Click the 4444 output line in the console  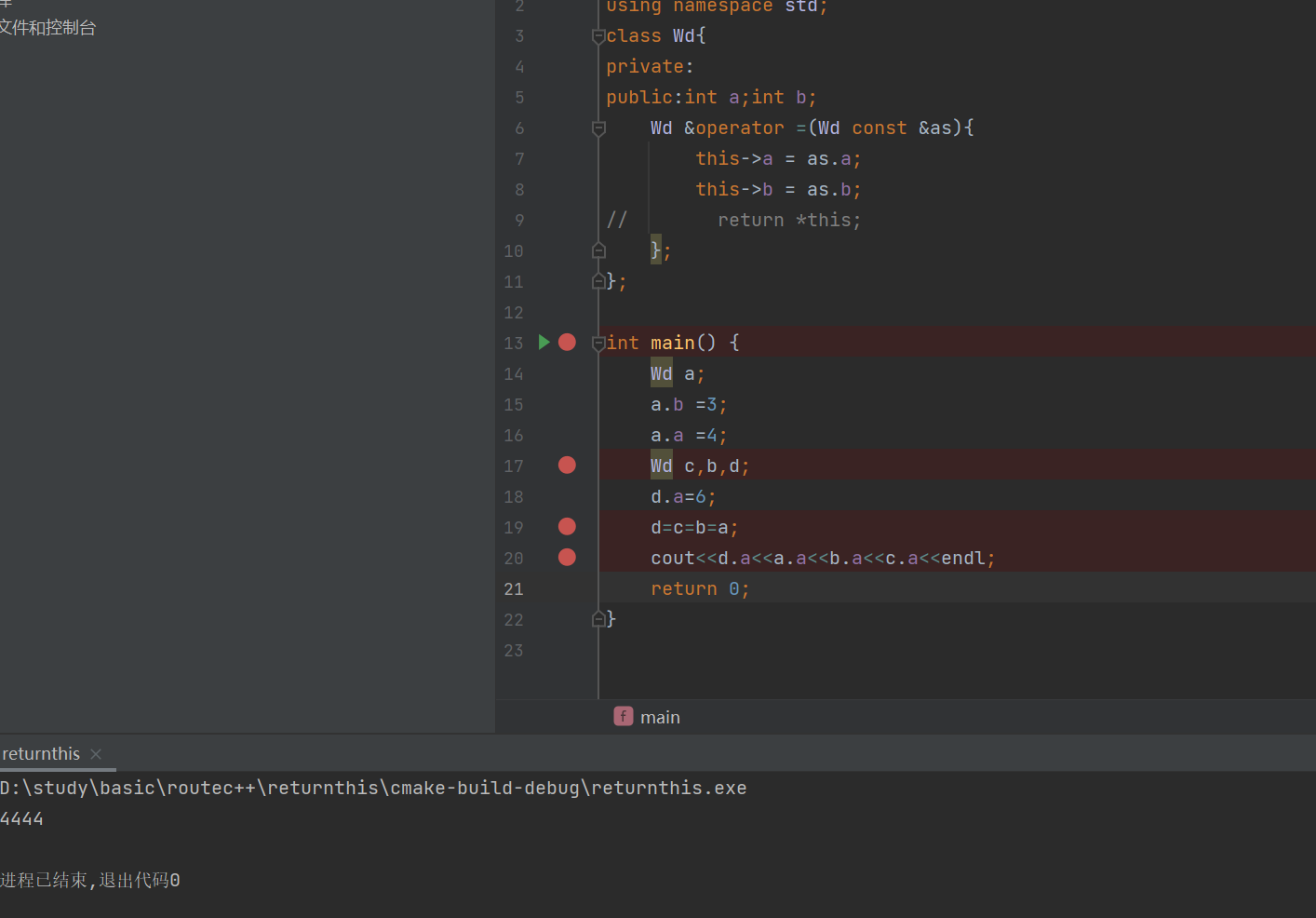coord(21,818)
